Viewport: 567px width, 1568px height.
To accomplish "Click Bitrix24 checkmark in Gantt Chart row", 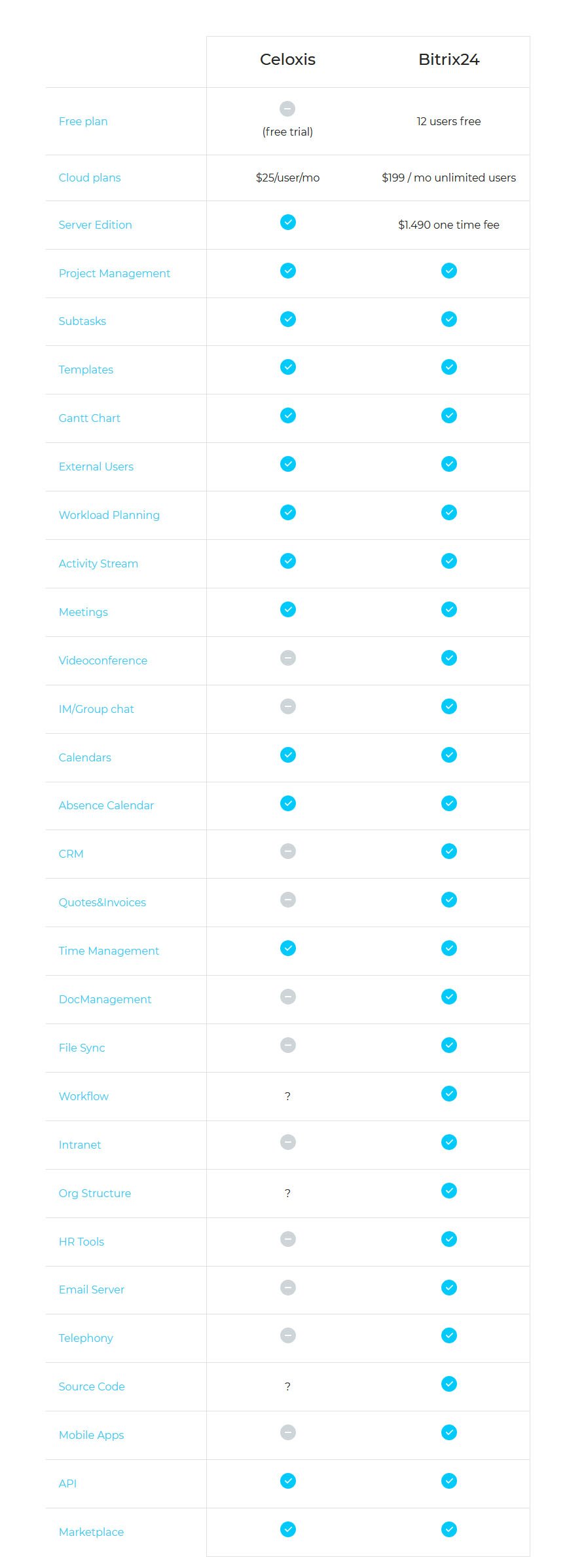I will point(448,415).
